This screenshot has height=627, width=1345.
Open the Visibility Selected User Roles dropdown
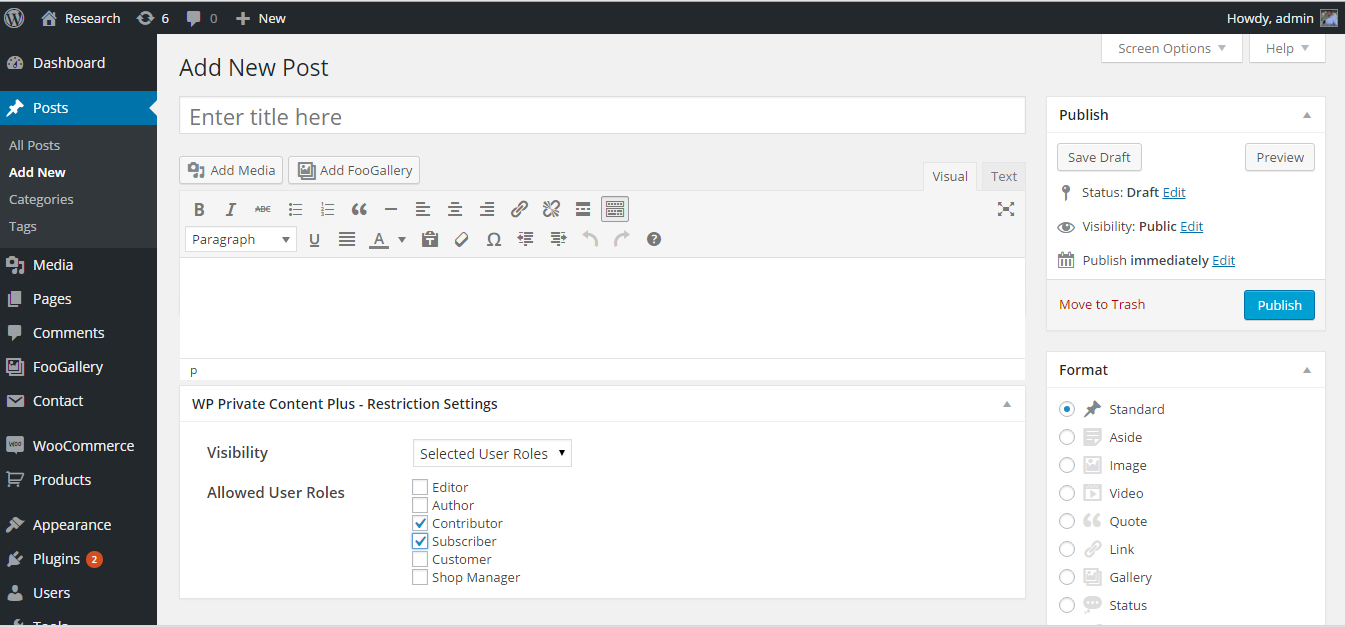(492, 453)
